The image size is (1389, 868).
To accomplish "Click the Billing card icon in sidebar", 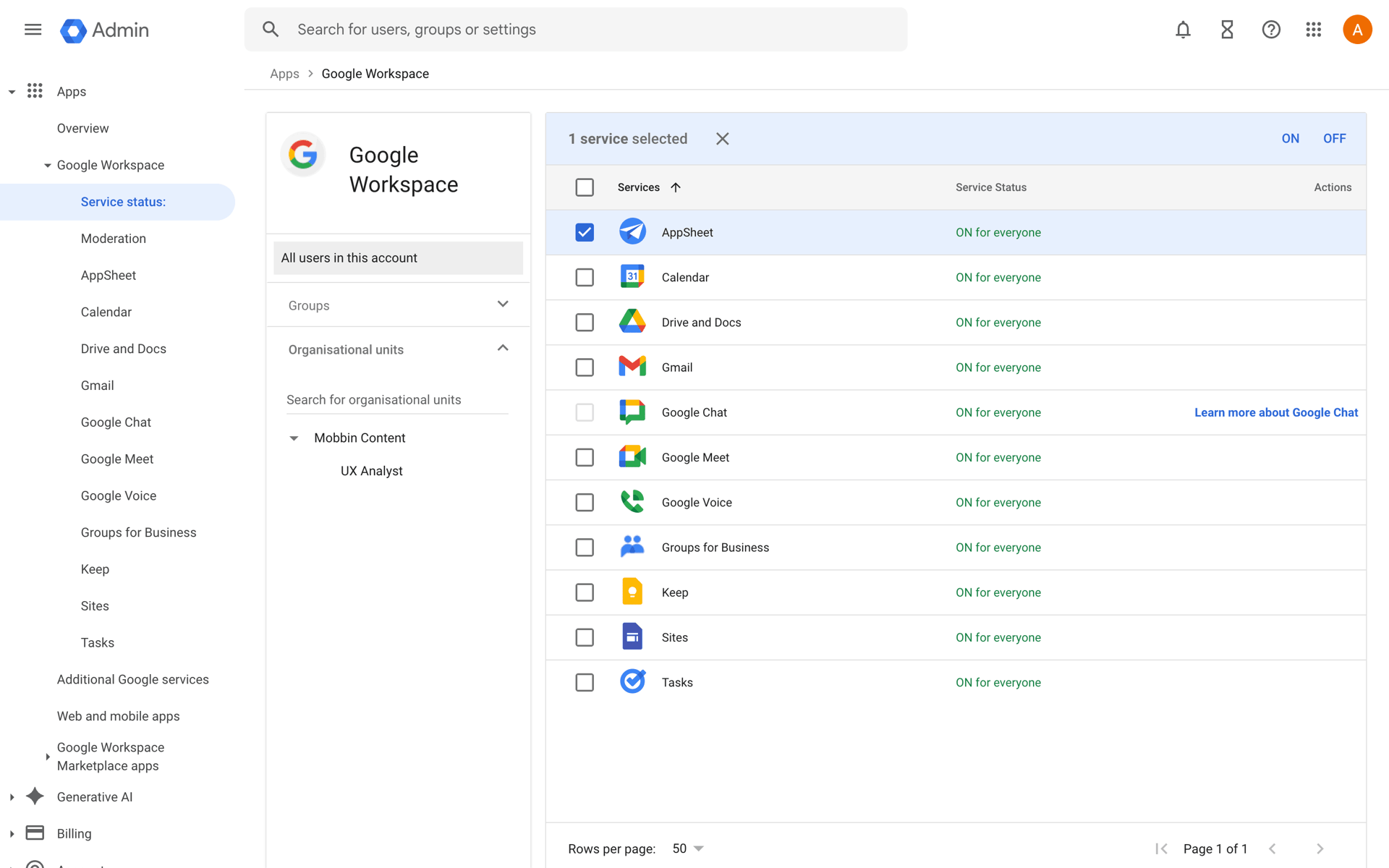I will click(35, 833).
